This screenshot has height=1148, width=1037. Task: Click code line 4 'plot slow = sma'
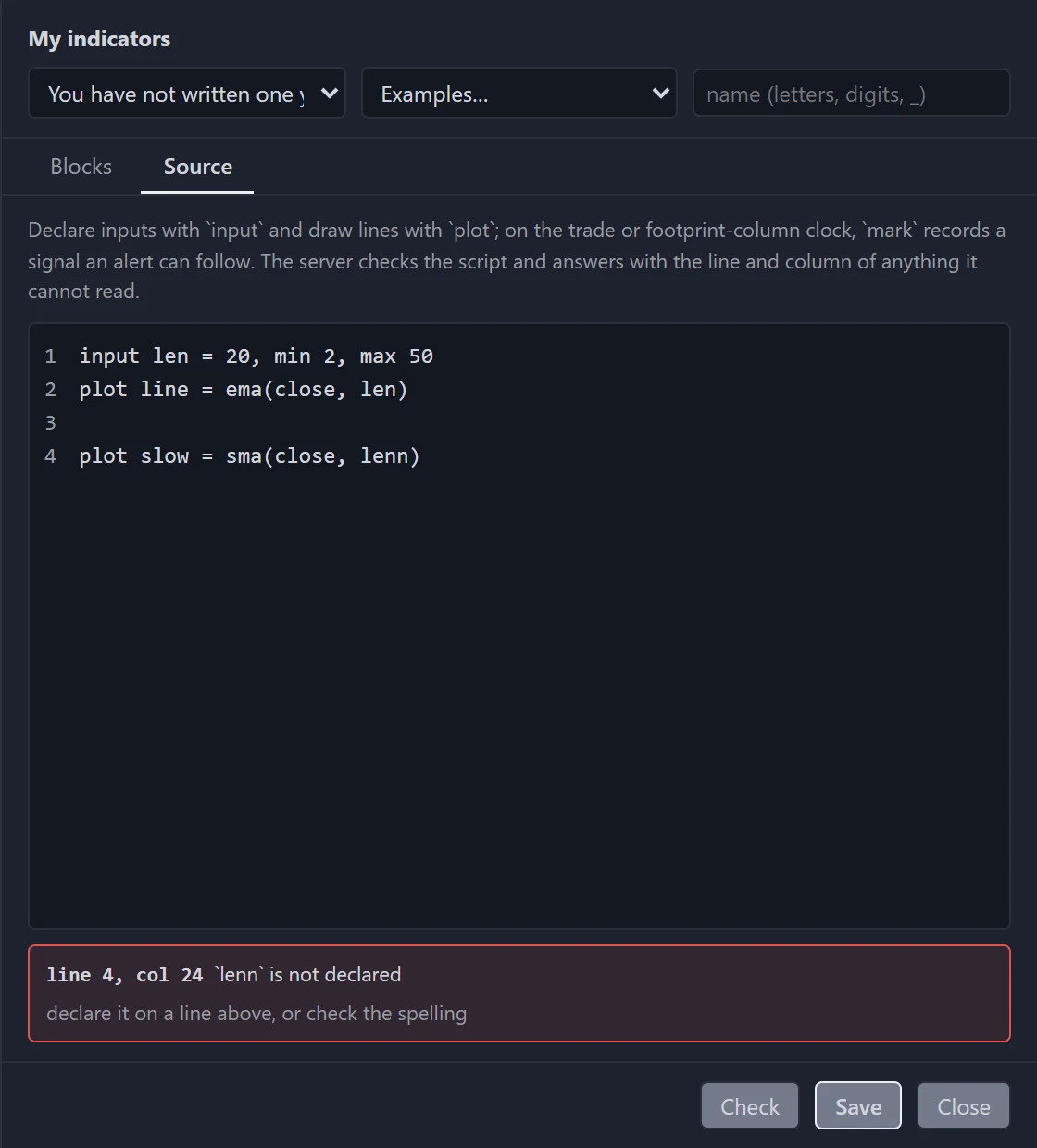(249, 456)
